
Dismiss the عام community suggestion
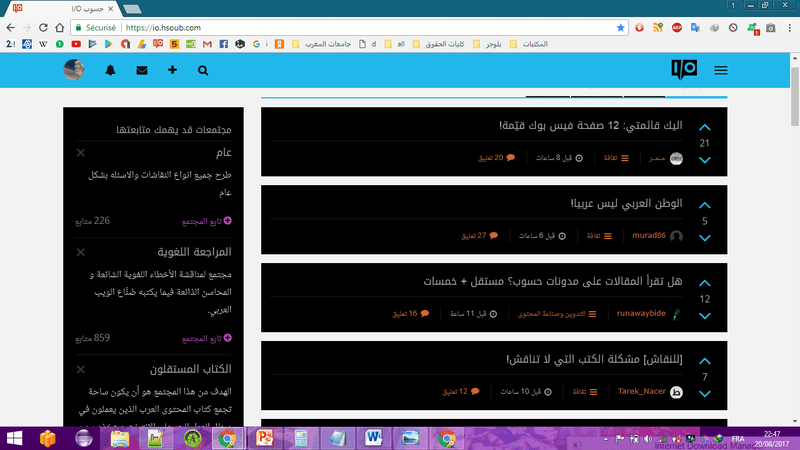pyautogui.click(x=81, y=153)
